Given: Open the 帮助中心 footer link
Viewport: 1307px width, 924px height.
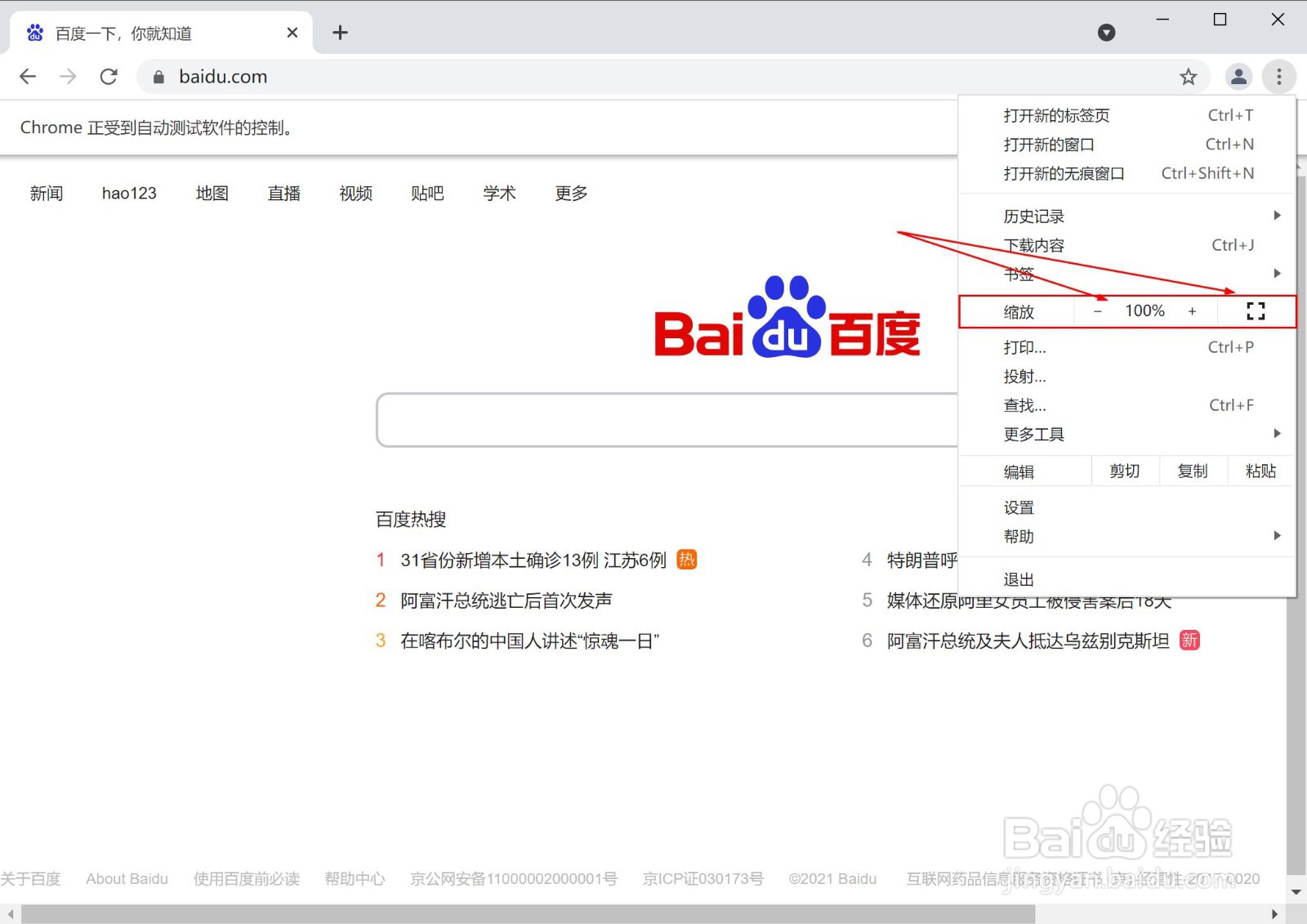Looking at the screenshot, I should coord(355,879).
